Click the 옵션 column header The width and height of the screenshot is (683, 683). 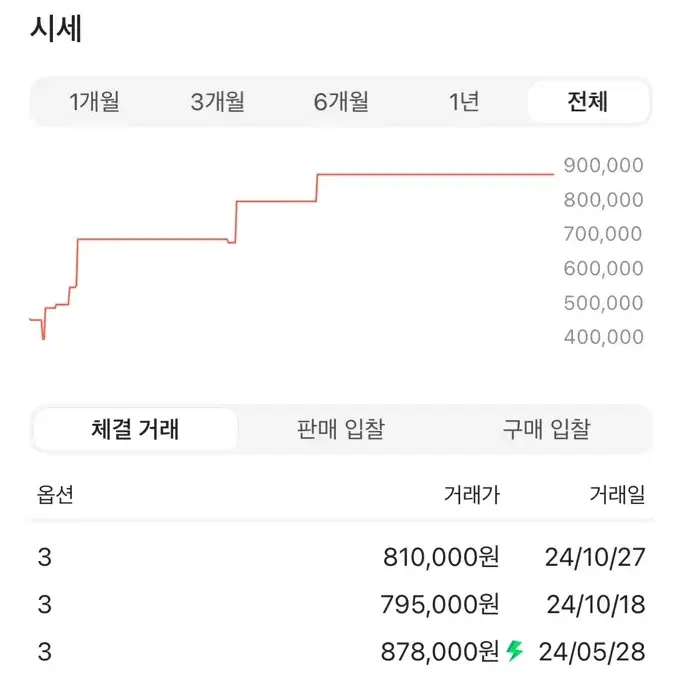pyautogui.click(x=55, y=495)
